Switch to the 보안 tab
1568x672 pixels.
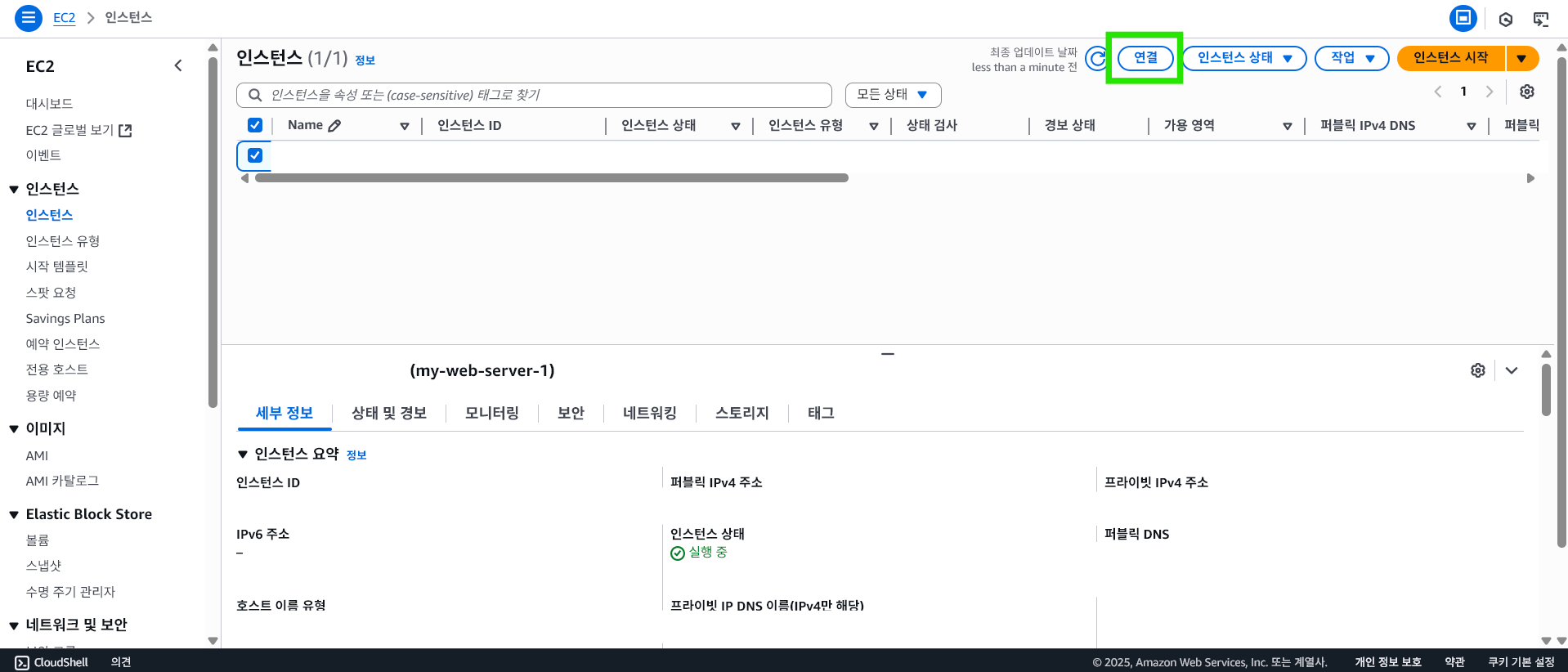coord(571,414)
